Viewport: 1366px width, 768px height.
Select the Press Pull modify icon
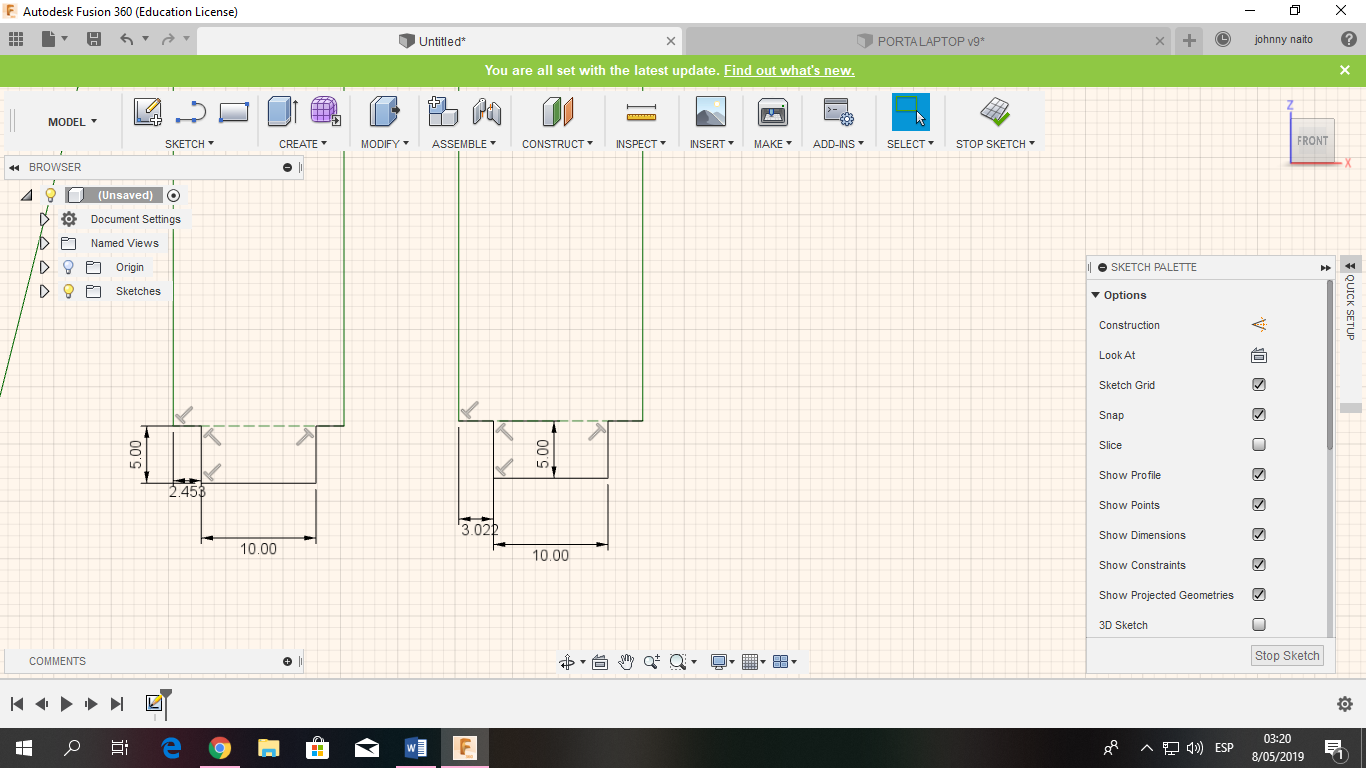click(x=384, y=111)
